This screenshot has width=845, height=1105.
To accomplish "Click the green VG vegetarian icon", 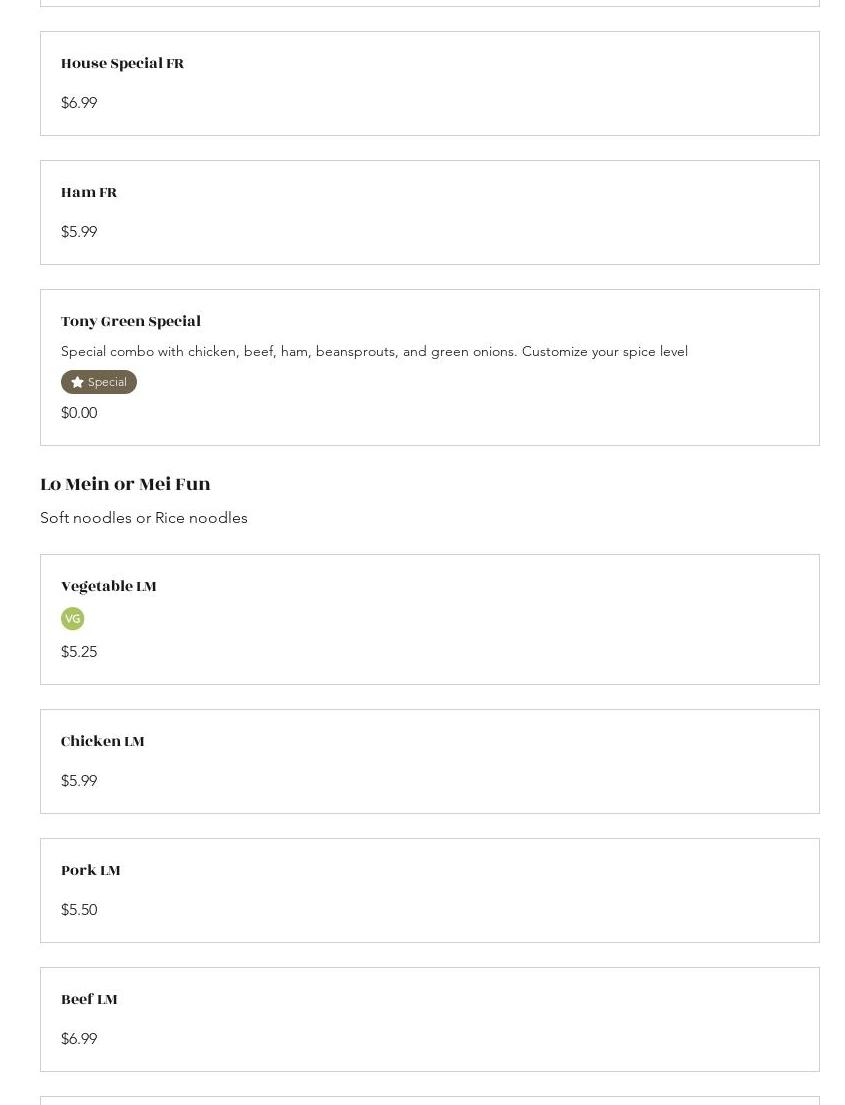I will pos(72,619).
